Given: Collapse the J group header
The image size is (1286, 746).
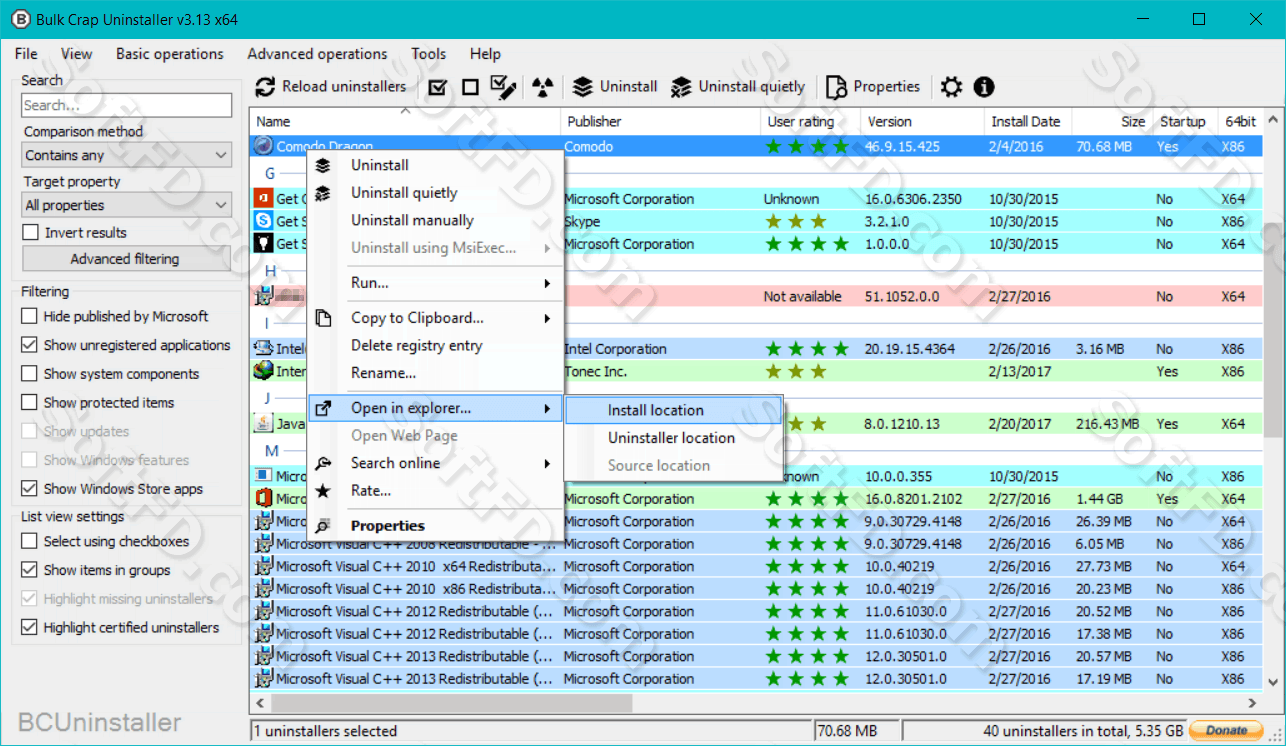Looking at the screenshot, I should click(268, 398).
